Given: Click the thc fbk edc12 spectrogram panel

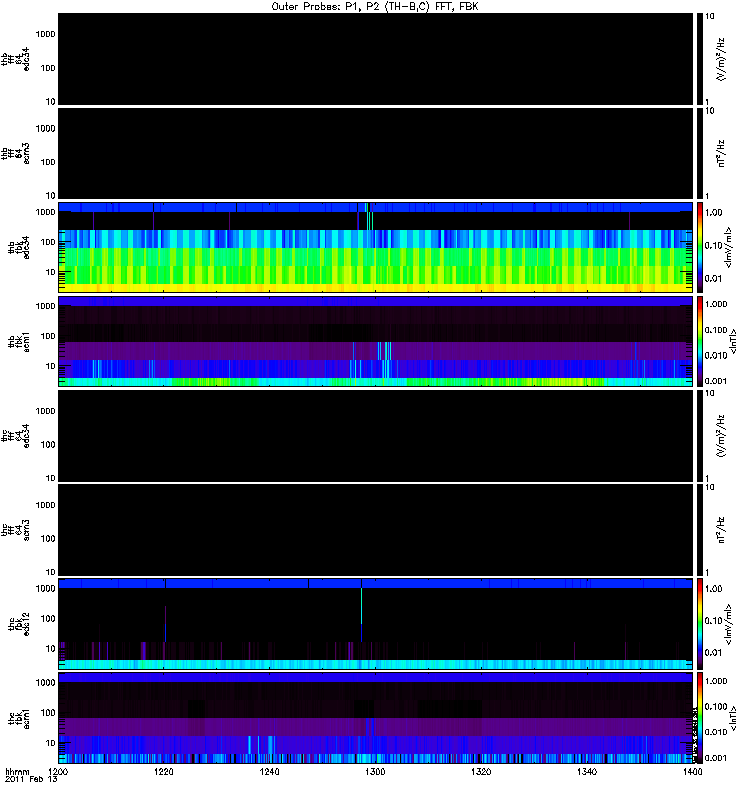Looking at the screenshot, I should 376,623.
